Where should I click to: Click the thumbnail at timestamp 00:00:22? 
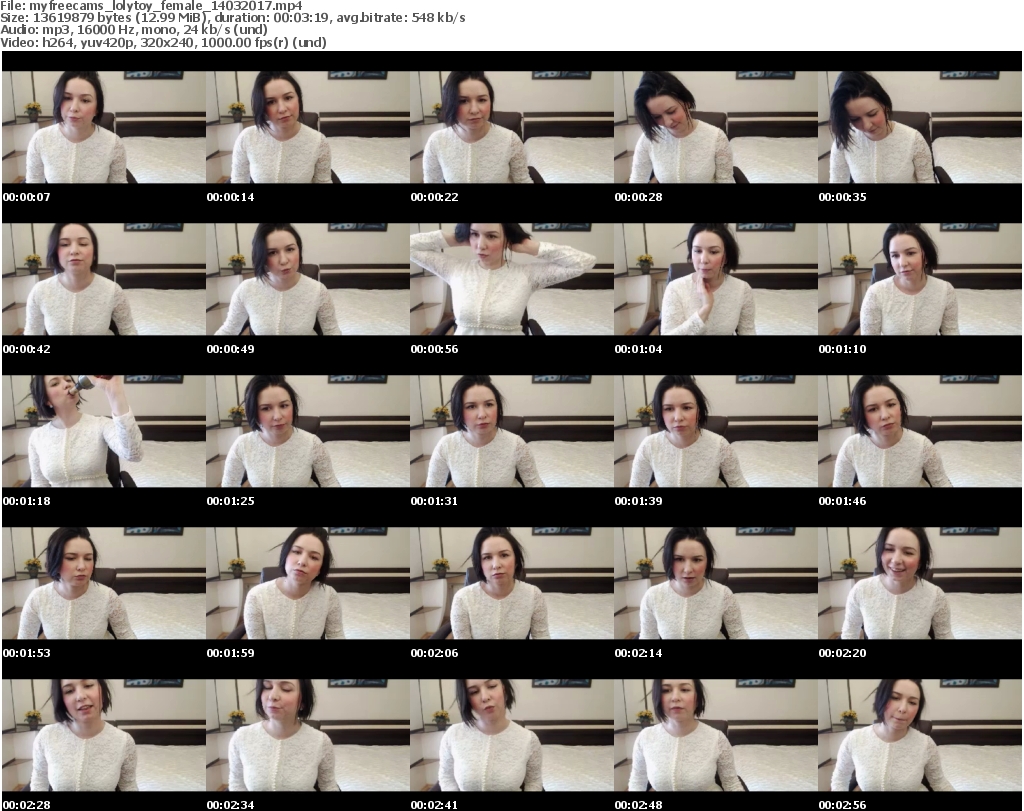[x=512, y=127]
